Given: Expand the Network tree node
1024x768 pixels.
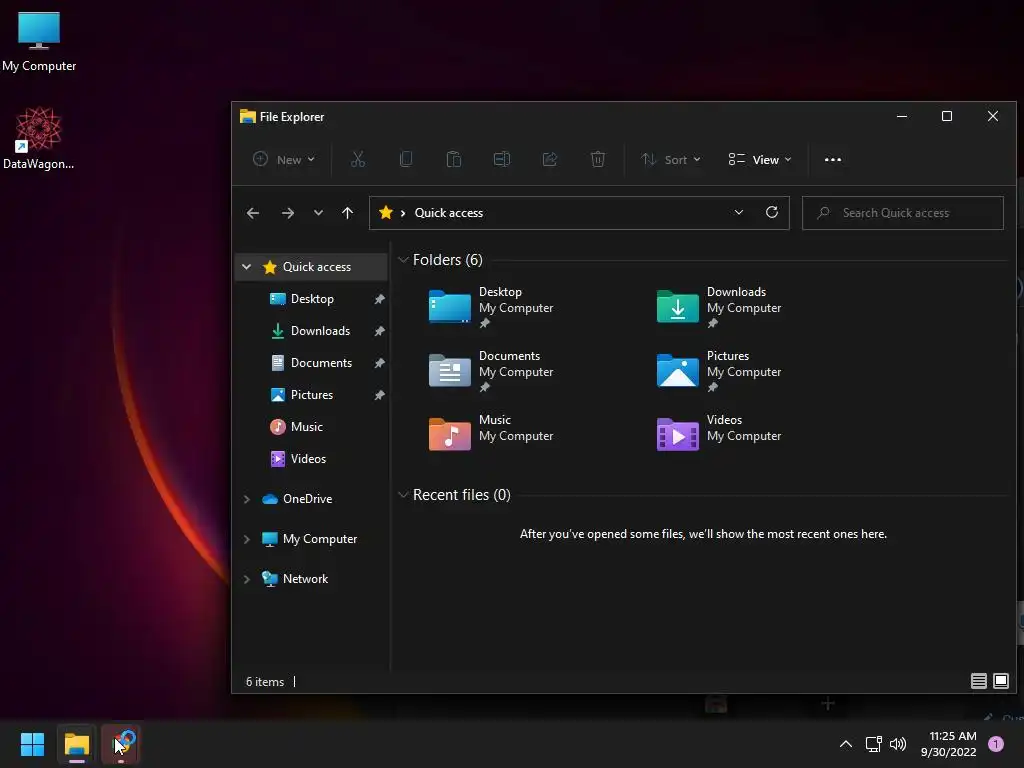Looking at the screenshot, I should coord(246,579).
